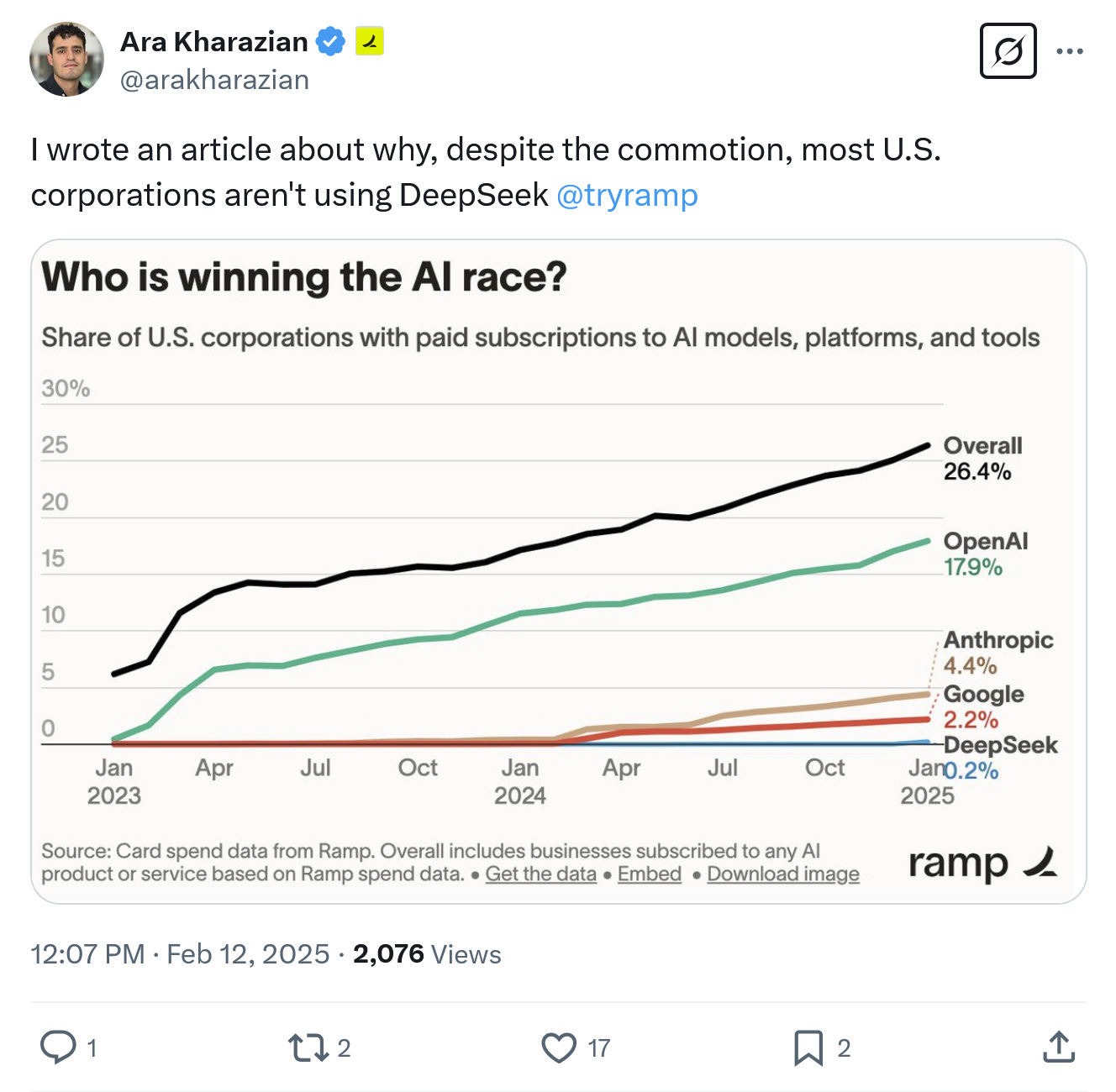1116x1092 pixels.
Task: Click the blue verified checkmark badge
Action: coord(330,41)
